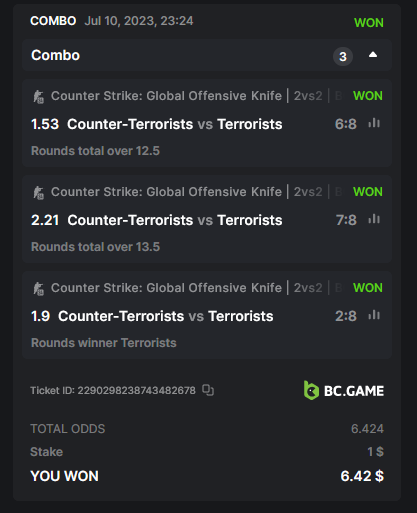Click the BC.GAME logo
Image resolution: width=417 pixels, height=513 pixels.
click(x=344, y=390)
